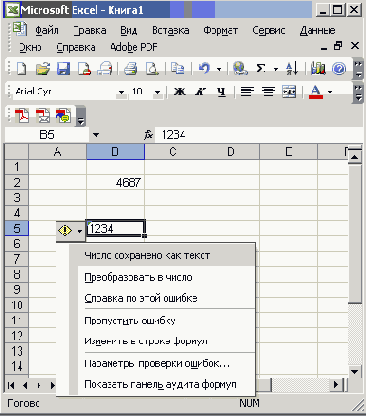Click the AutoSum sigma icon
This screenshot has width=366, height=416.
click(261, 69)
